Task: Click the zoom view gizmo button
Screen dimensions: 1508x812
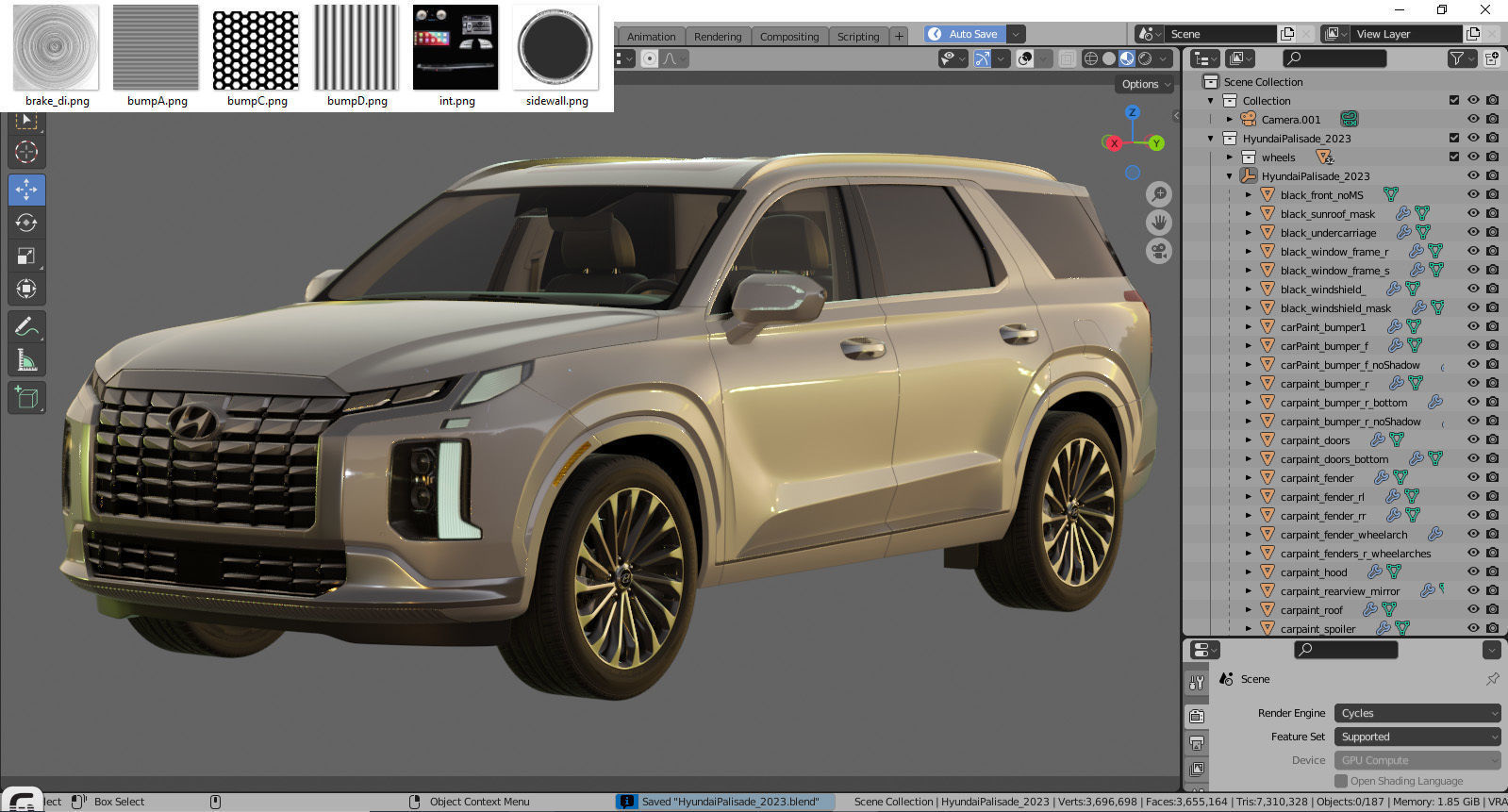Action: click(1159, 194)
